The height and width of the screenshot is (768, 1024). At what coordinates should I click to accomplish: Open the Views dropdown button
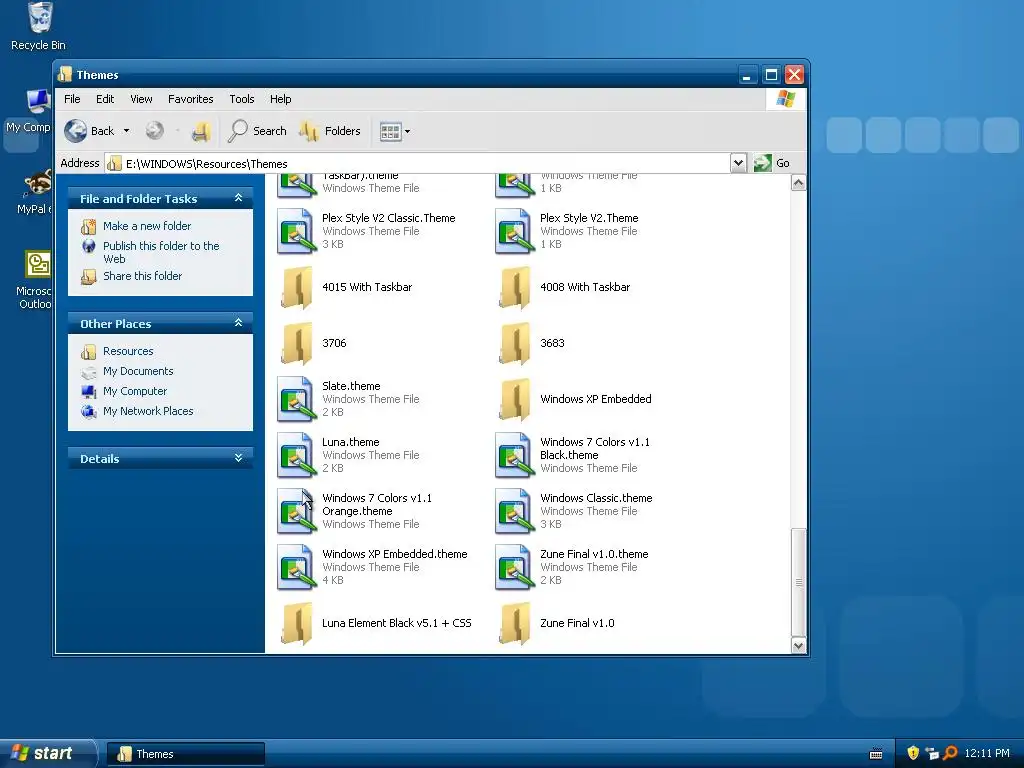(x=395, y=131)
